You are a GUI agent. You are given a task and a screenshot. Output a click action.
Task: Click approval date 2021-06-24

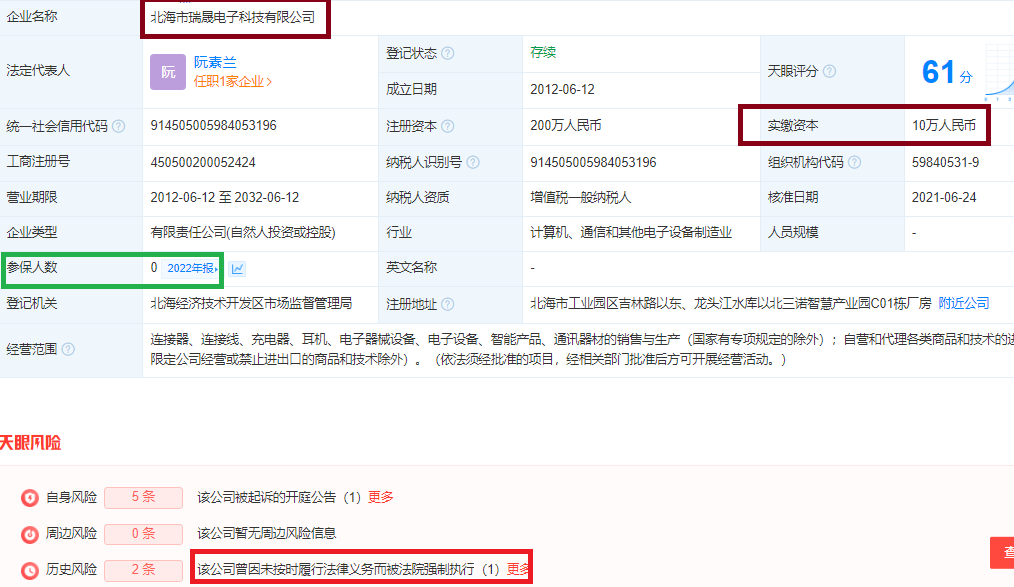[x=944, y=197]
